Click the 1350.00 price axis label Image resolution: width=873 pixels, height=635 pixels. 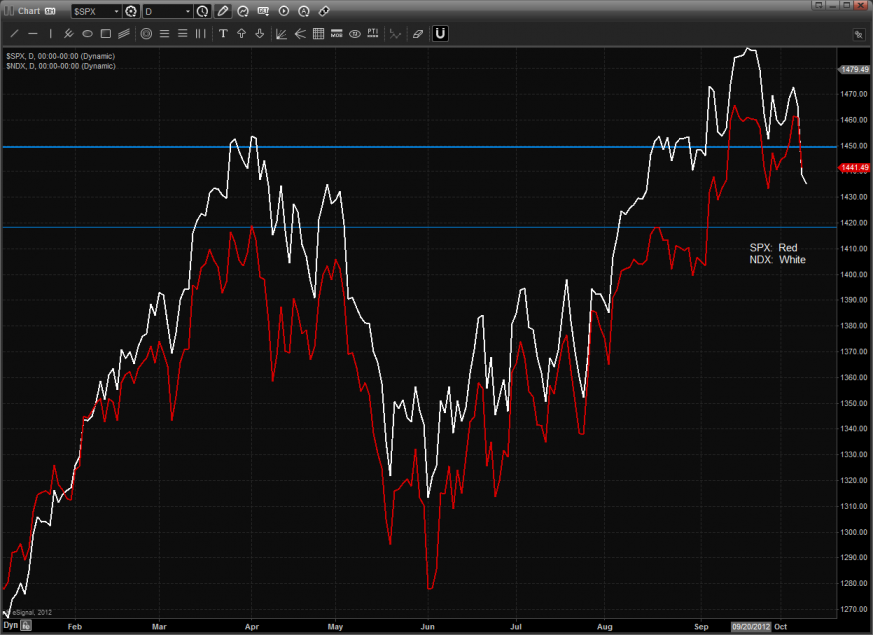click(x=854, y=403)
